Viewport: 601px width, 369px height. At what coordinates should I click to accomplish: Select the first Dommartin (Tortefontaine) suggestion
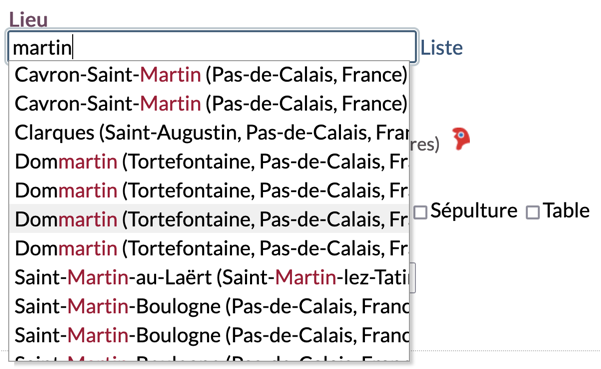click(209, 161)
